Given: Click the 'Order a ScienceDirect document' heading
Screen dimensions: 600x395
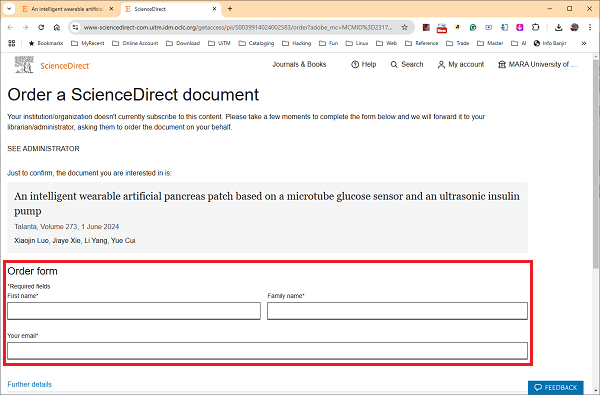Looking at the screenshot, I should click(x=133, y=95).
